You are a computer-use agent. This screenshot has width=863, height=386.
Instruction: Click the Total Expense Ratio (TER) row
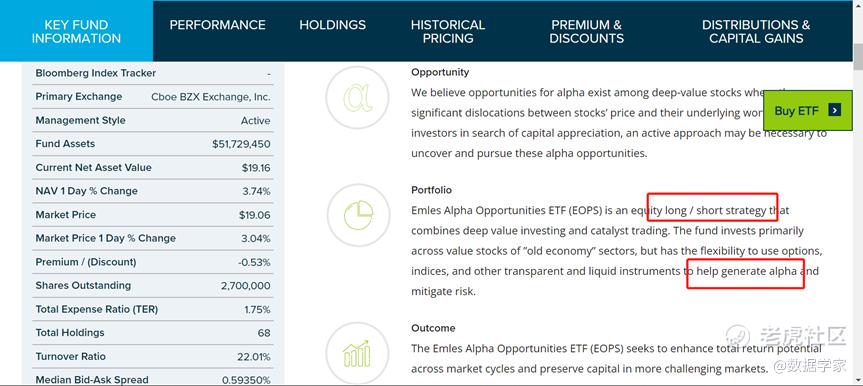pyautogui.click(x=153, y=309)
